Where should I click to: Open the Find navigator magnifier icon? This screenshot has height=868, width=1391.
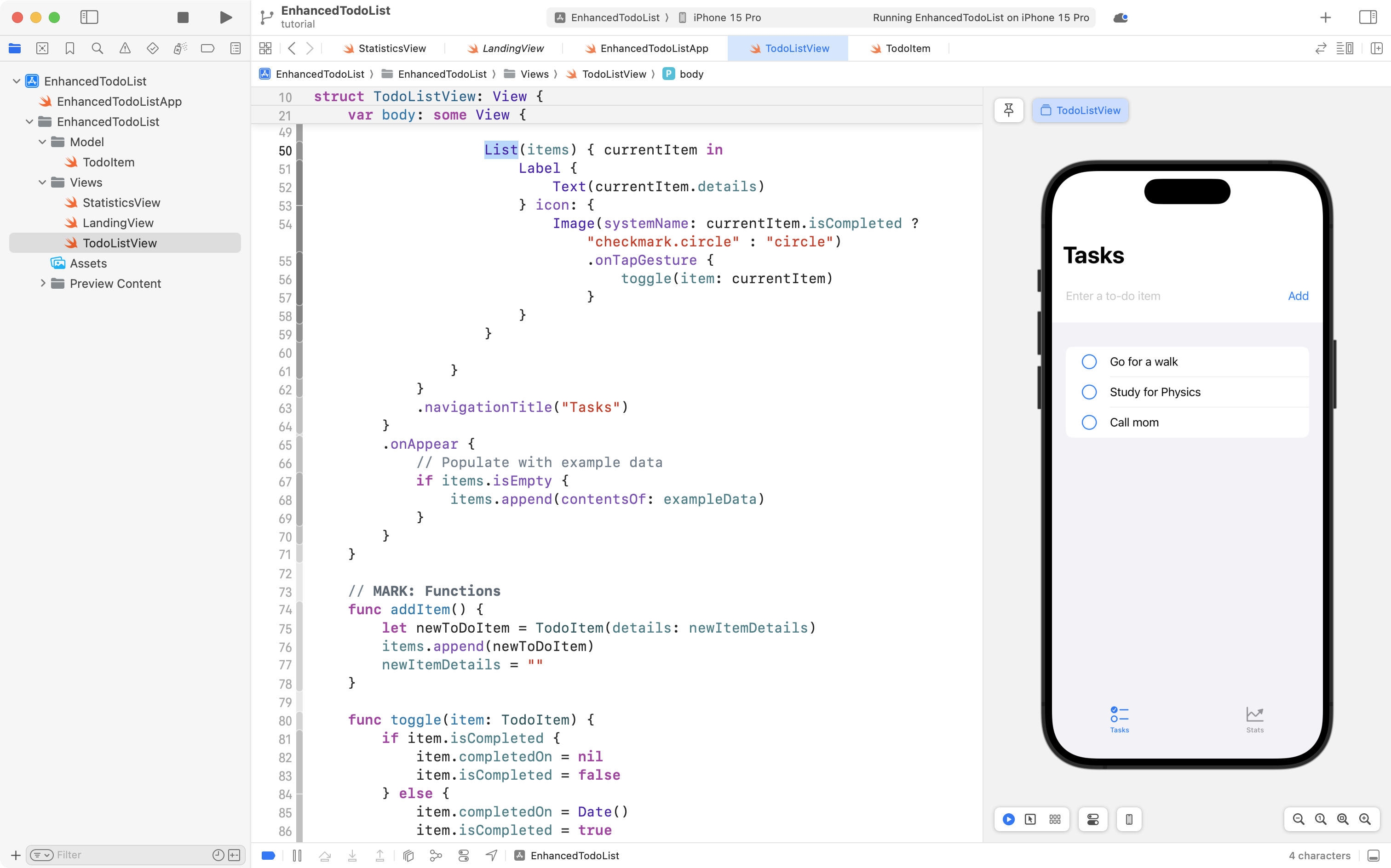pos(97,48)
